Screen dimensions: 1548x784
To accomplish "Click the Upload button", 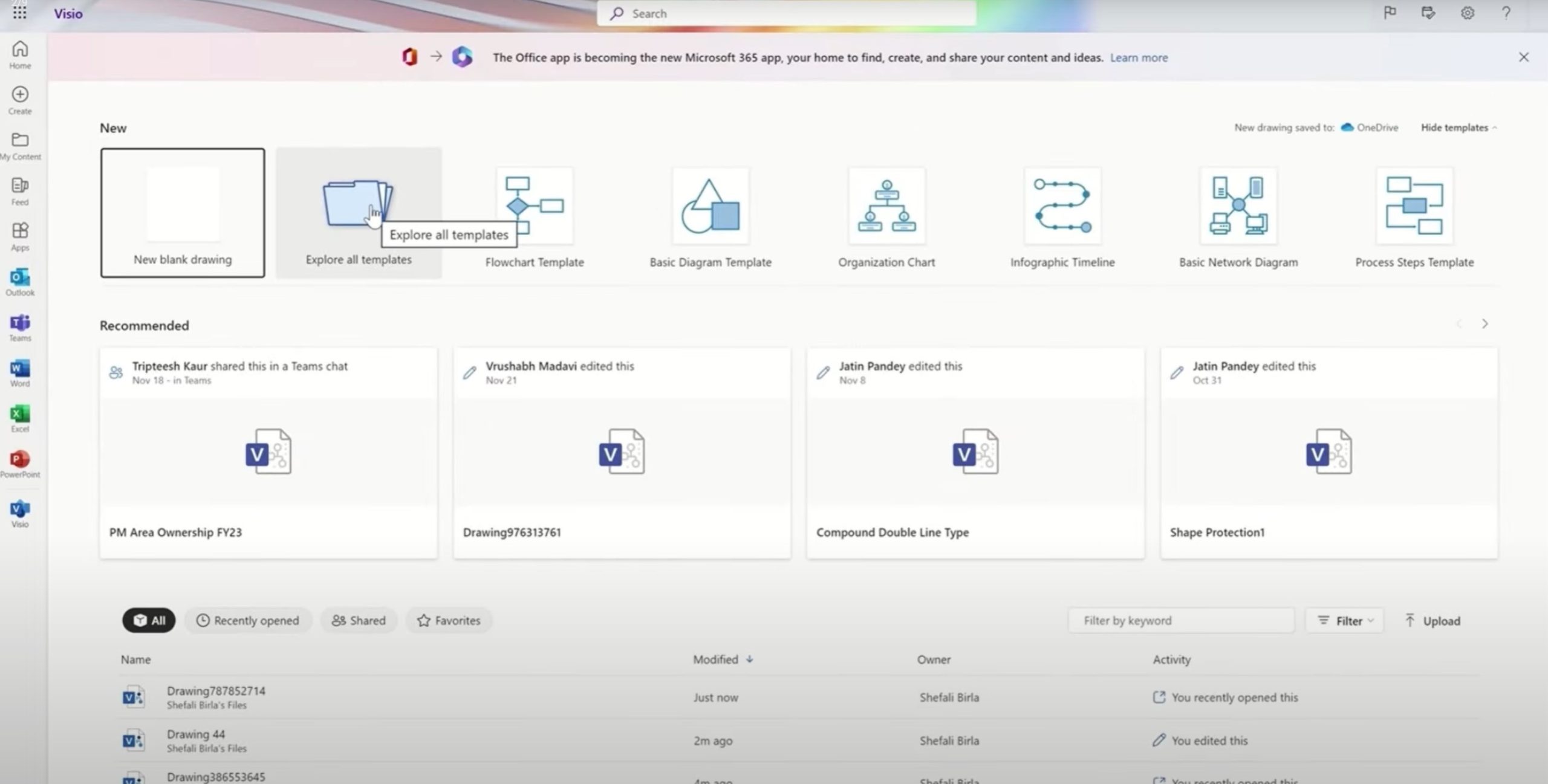I will coord(1432,621).
